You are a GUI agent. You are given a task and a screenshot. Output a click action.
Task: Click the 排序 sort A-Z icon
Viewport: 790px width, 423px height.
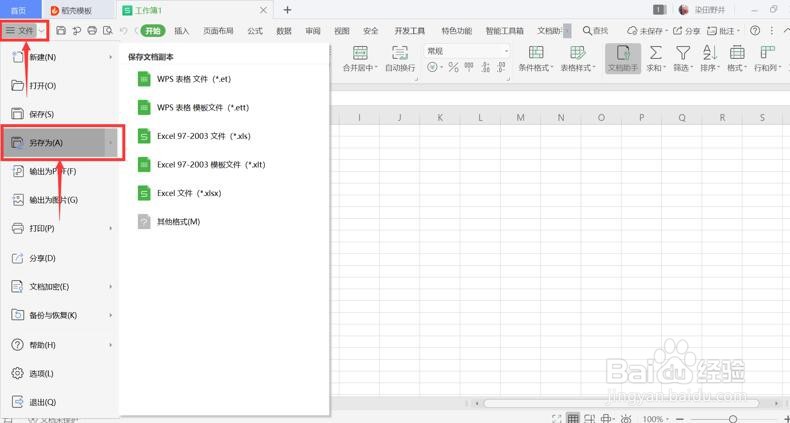click(x=709, y=52)
